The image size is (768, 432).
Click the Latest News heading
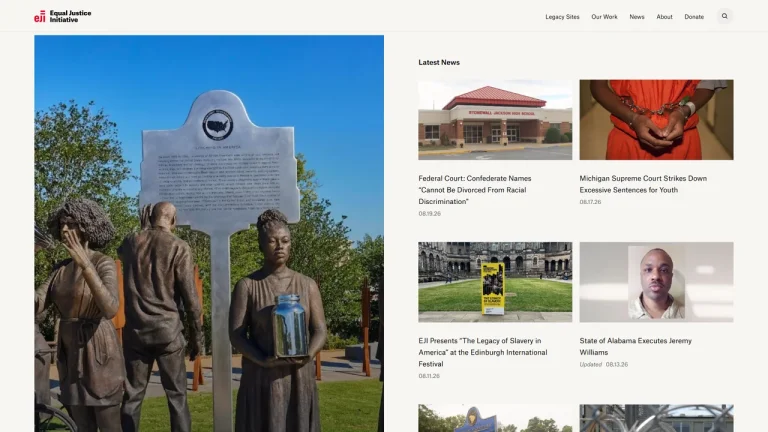point(439,62)
